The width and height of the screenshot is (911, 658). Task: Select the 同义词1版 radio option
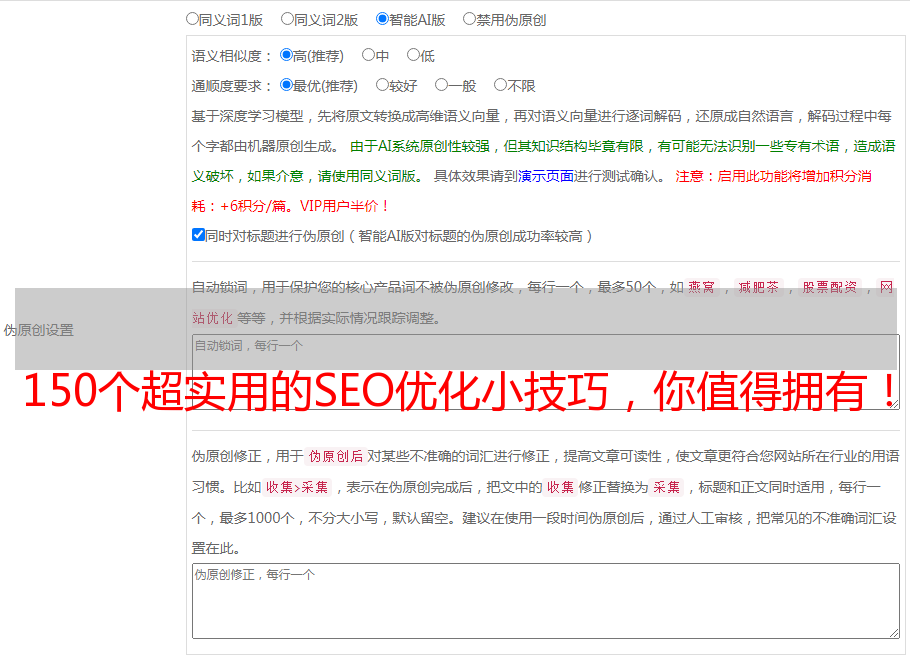(x=192, y=19)
